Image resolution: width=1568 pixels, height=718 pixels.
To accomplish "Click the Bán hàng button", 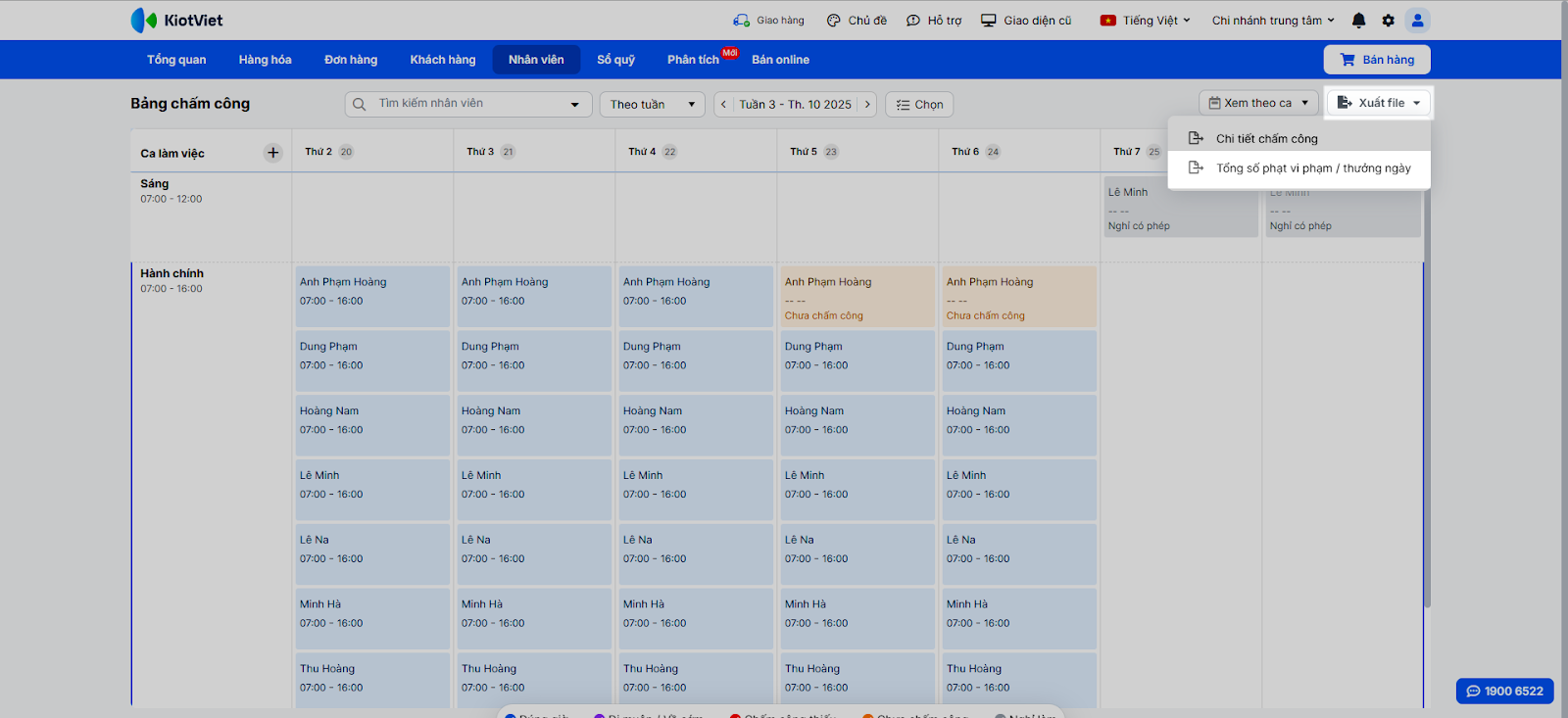I will point(1377,60).
